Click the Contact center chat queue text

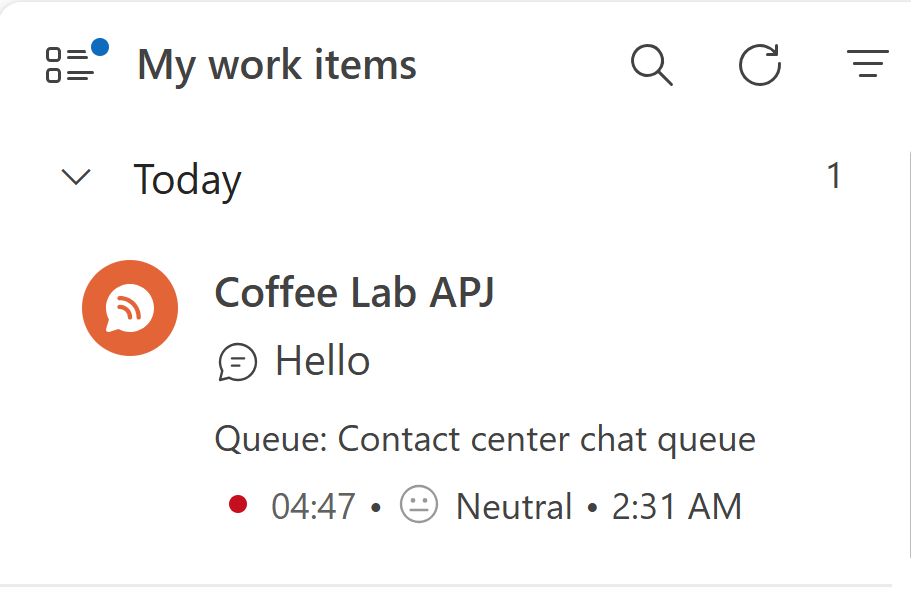click(485, 438)
